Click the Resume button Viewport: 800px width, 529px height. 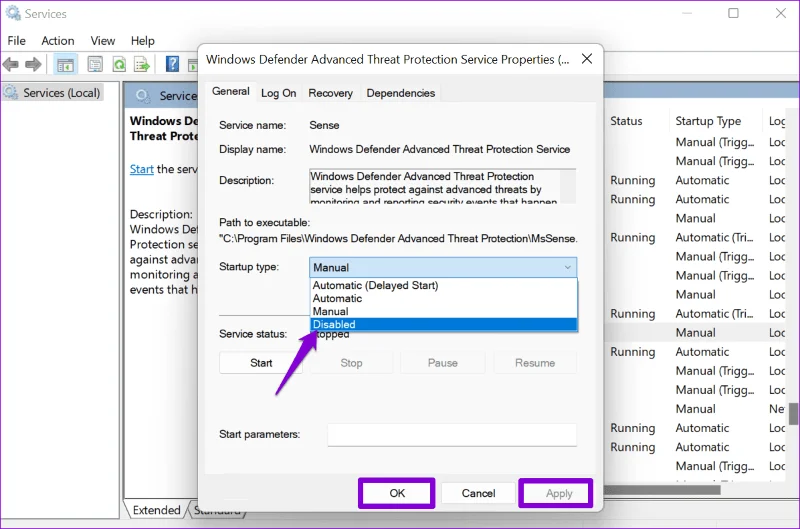(x=535, y=363)
